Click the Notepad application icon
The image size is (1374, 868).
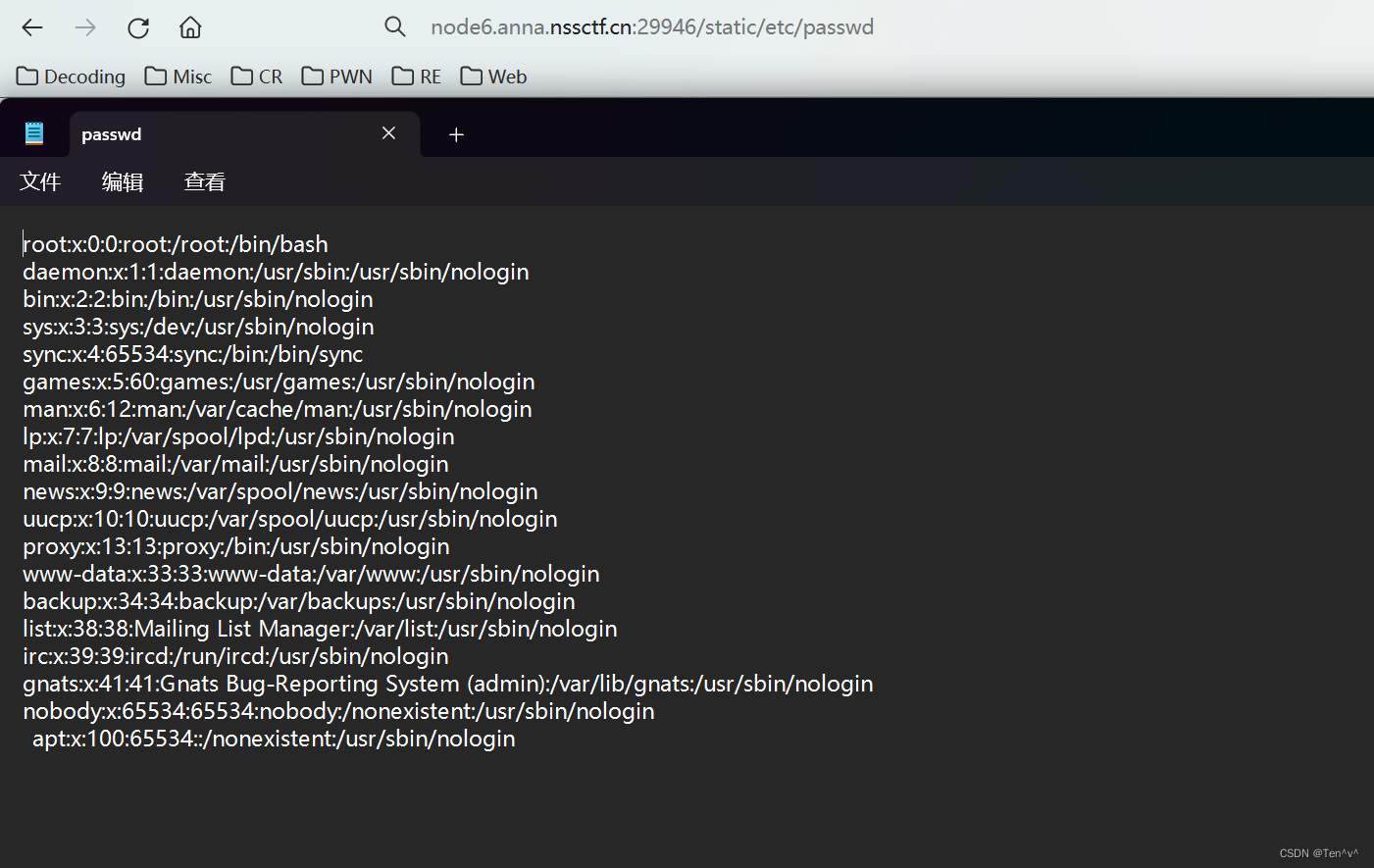click(x=33, y=133)
